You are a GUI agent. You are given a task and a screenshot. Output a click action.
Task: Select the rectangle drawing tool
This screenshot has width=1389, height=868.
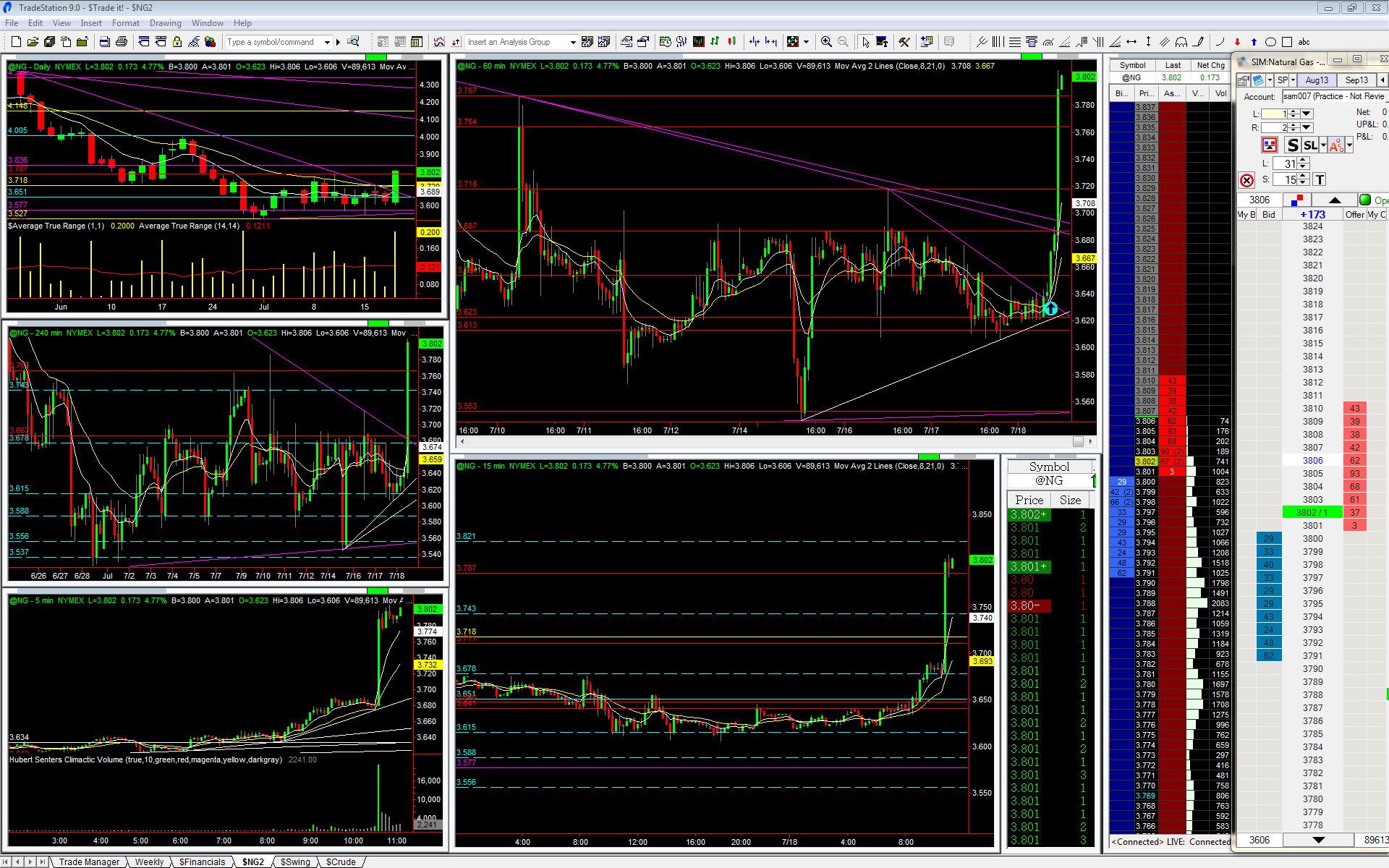[1287, 42]
